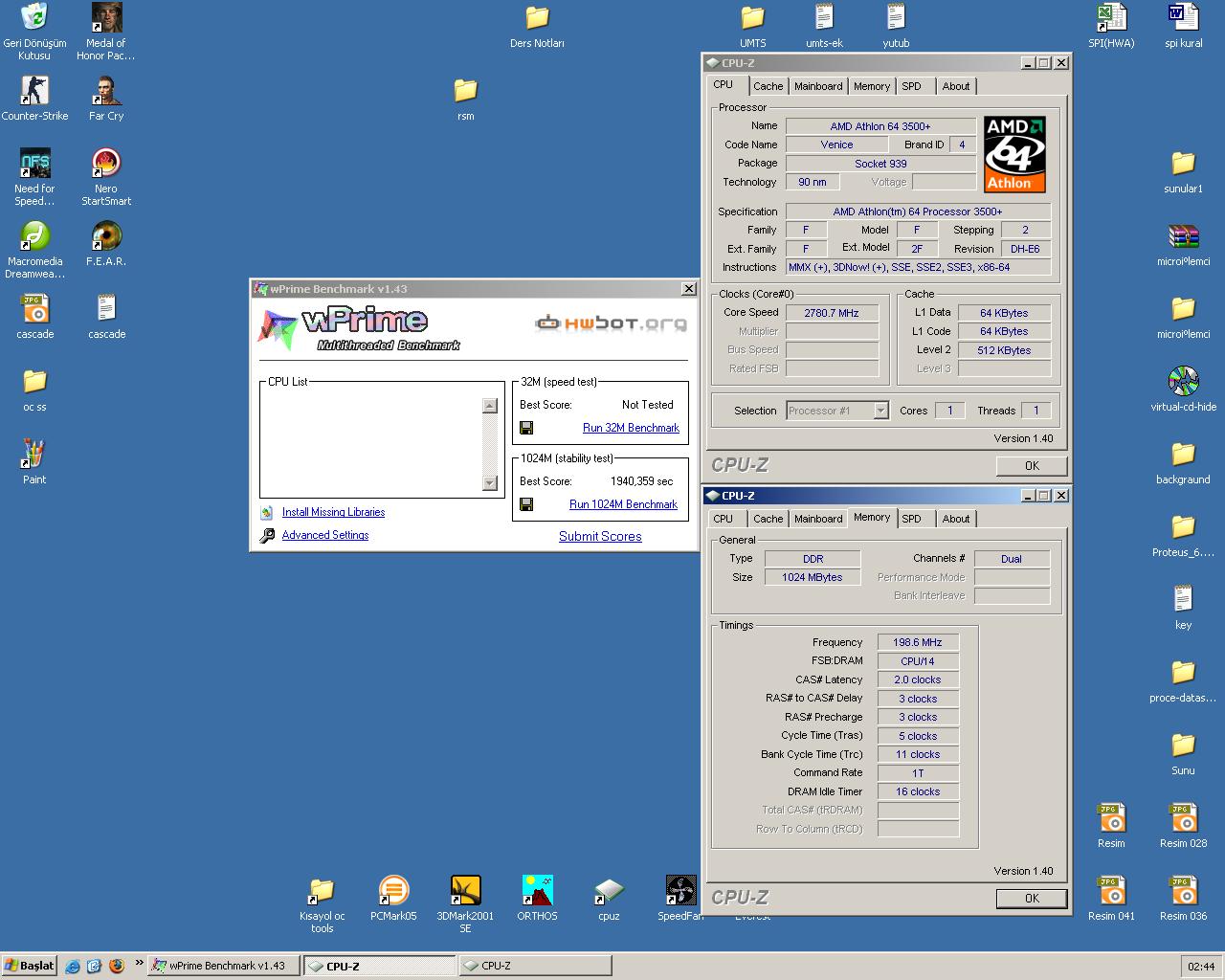Switch to CPU tab in lower CPU-Z
The image size is (1225, 980).
tap(724, 519)
